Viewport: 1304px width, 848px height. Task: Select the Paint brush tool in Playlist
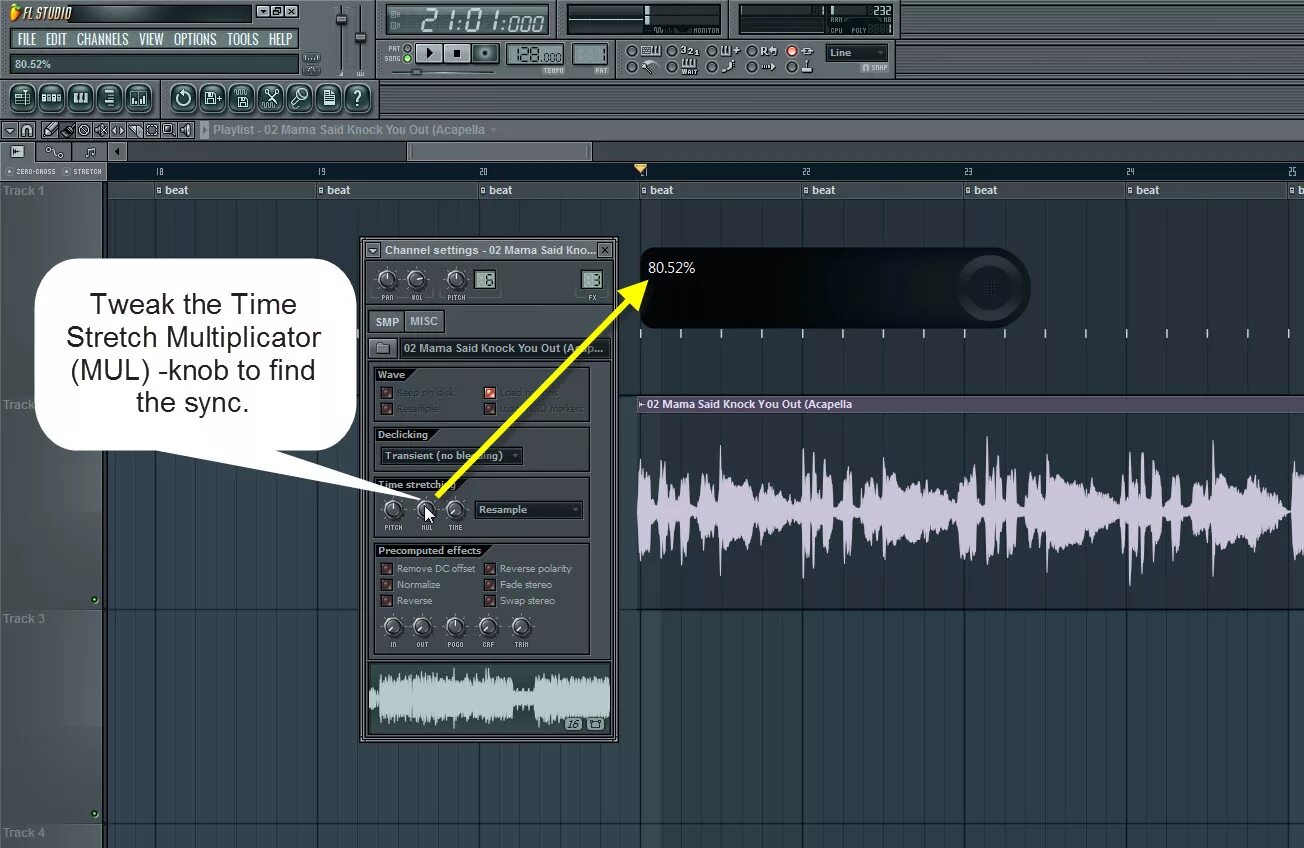point(67,130)
